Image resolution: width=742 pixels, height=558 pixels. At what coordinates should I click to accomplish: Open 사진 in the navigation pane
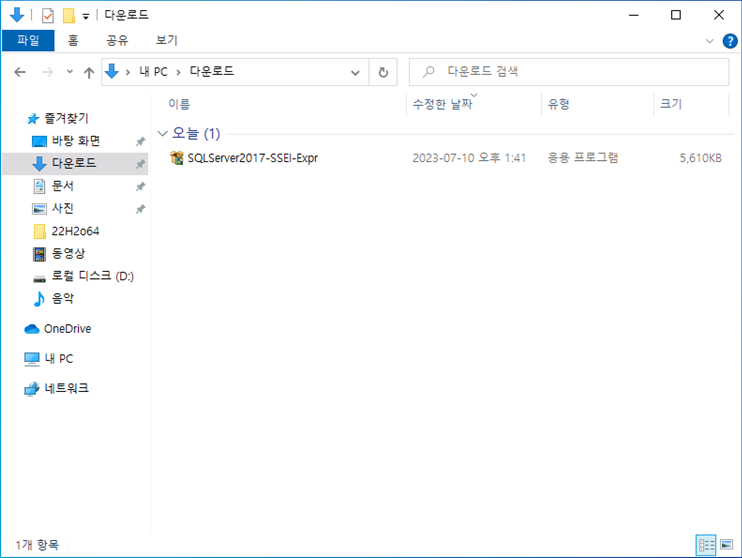pos(62,208)
